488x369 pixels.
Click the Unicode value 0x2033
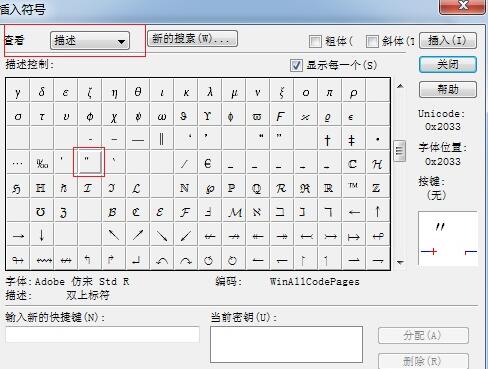(x=443, y=127)
